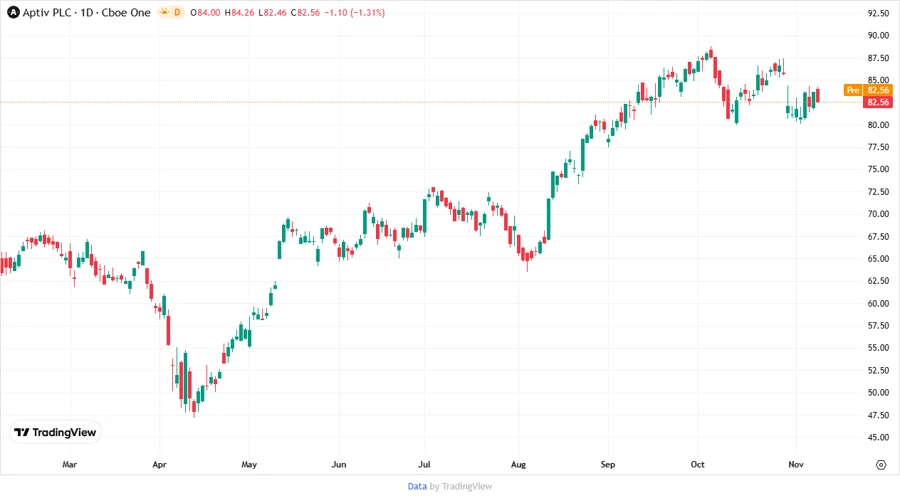
Task: Click the 92.50 price axis label
Action: click(878, 13)
